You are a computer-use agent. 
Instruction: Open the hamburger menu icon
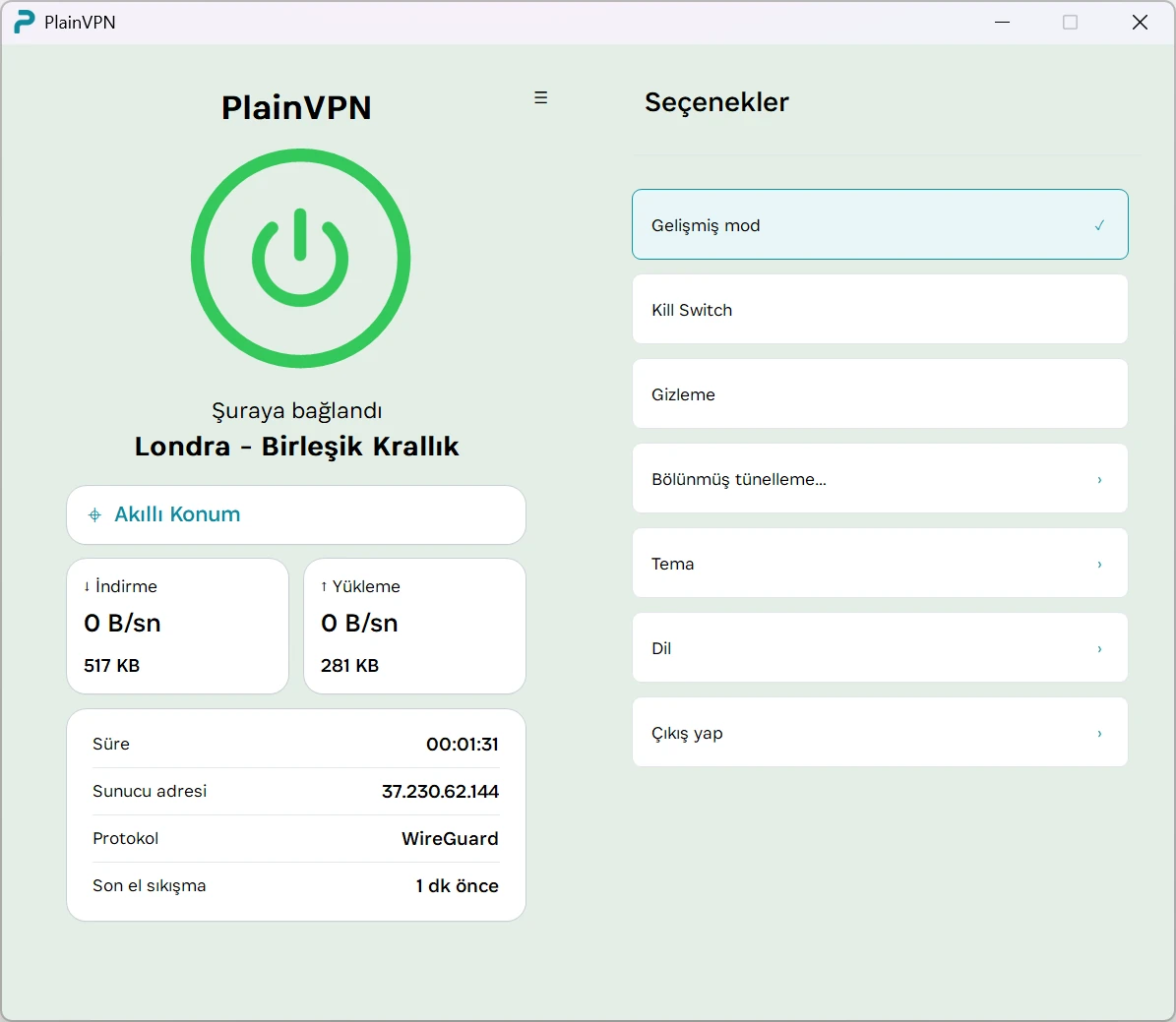(x=540, y=97)
